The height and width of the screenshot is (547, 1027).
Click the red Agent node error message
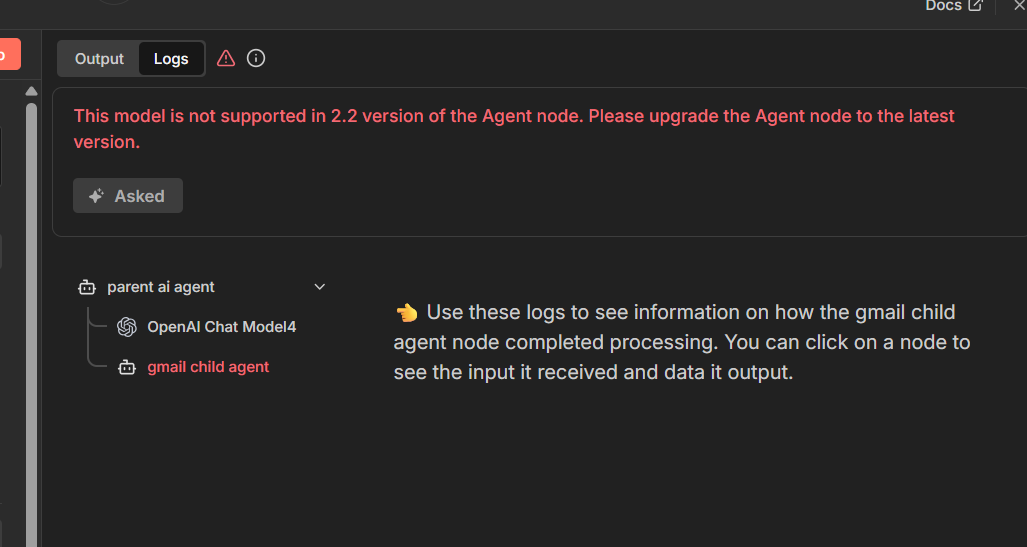514,129
